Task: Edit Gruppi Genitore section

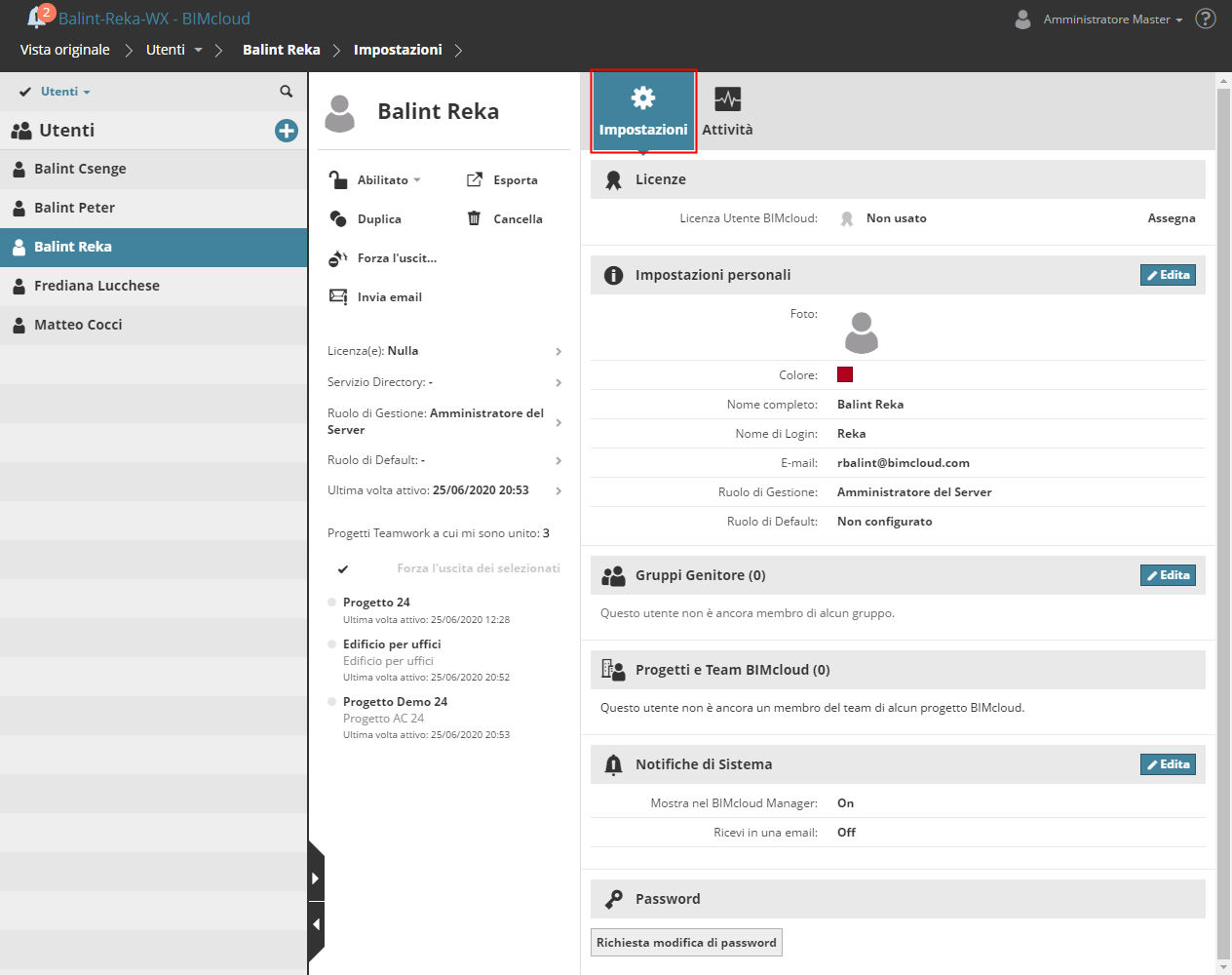Action: point(1168,575)
